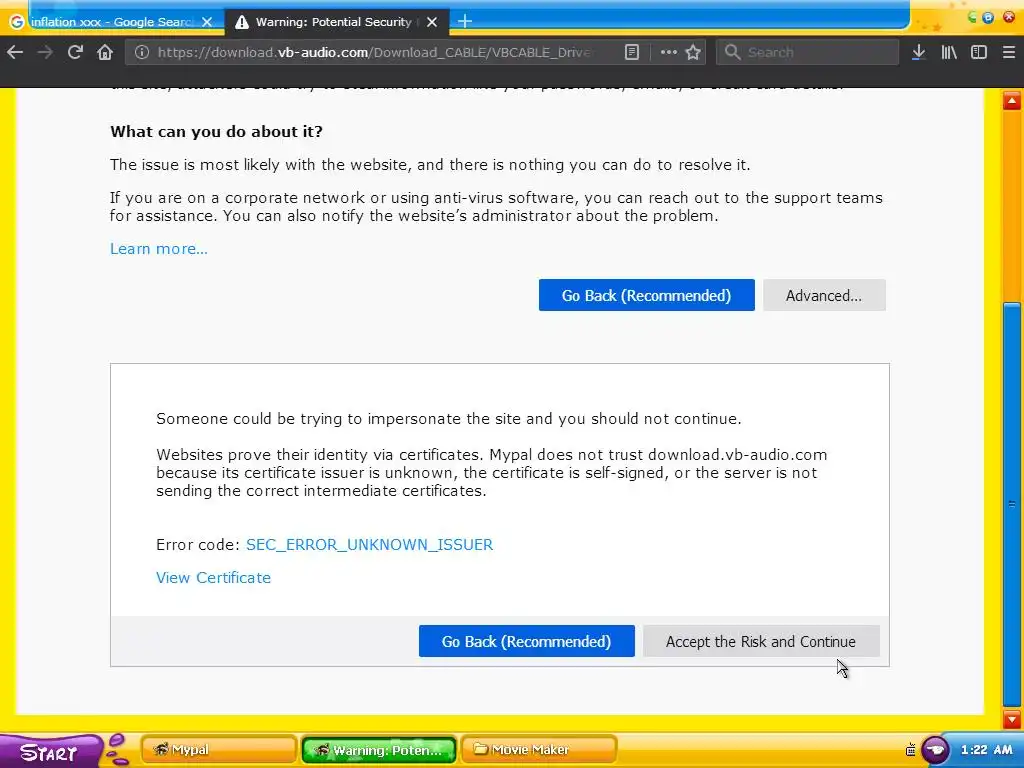Reload the current page

point(75,52)
